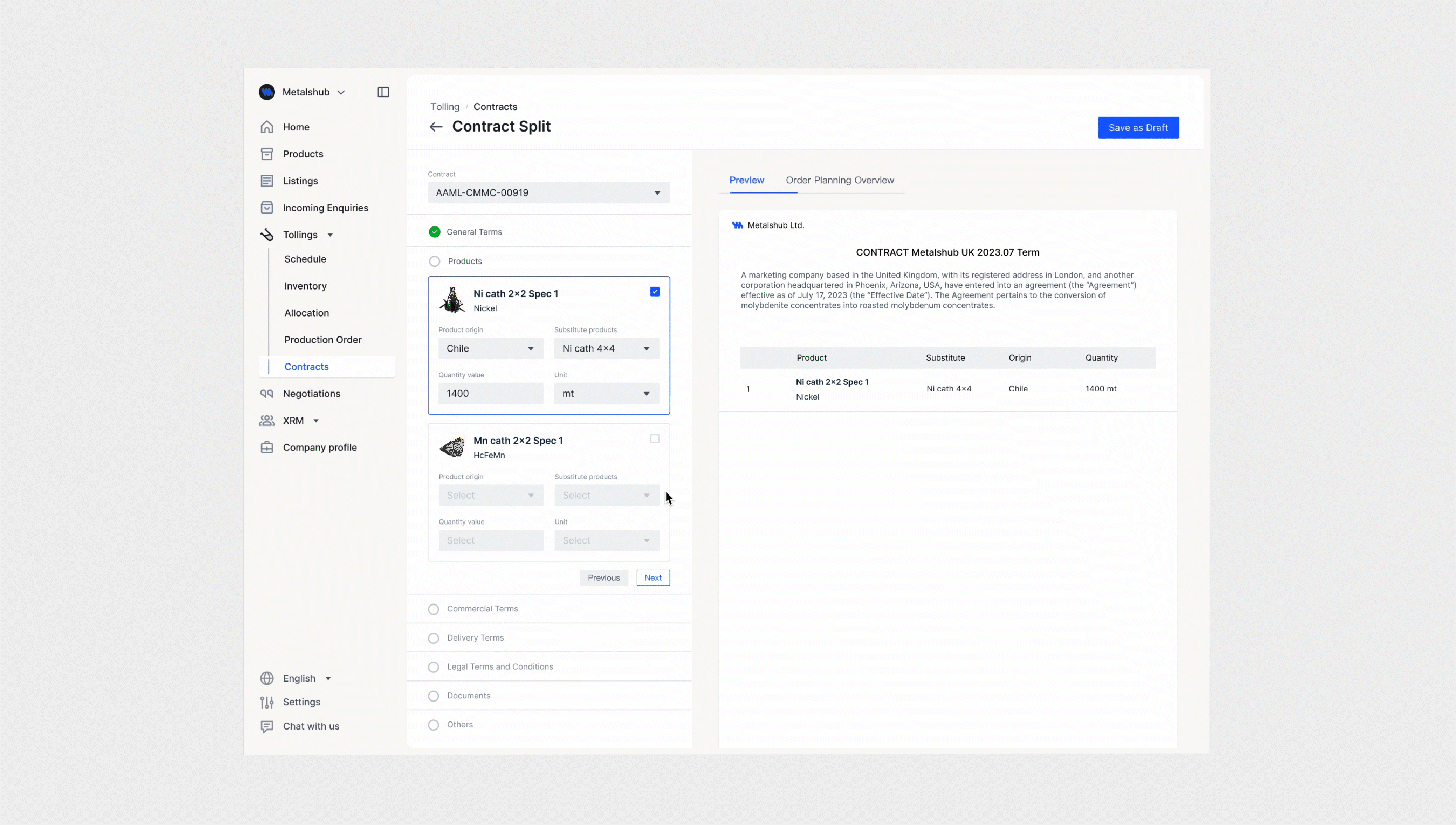Select the Tollings wrench icon
The image size is (1456, 825).
point(267,234)
